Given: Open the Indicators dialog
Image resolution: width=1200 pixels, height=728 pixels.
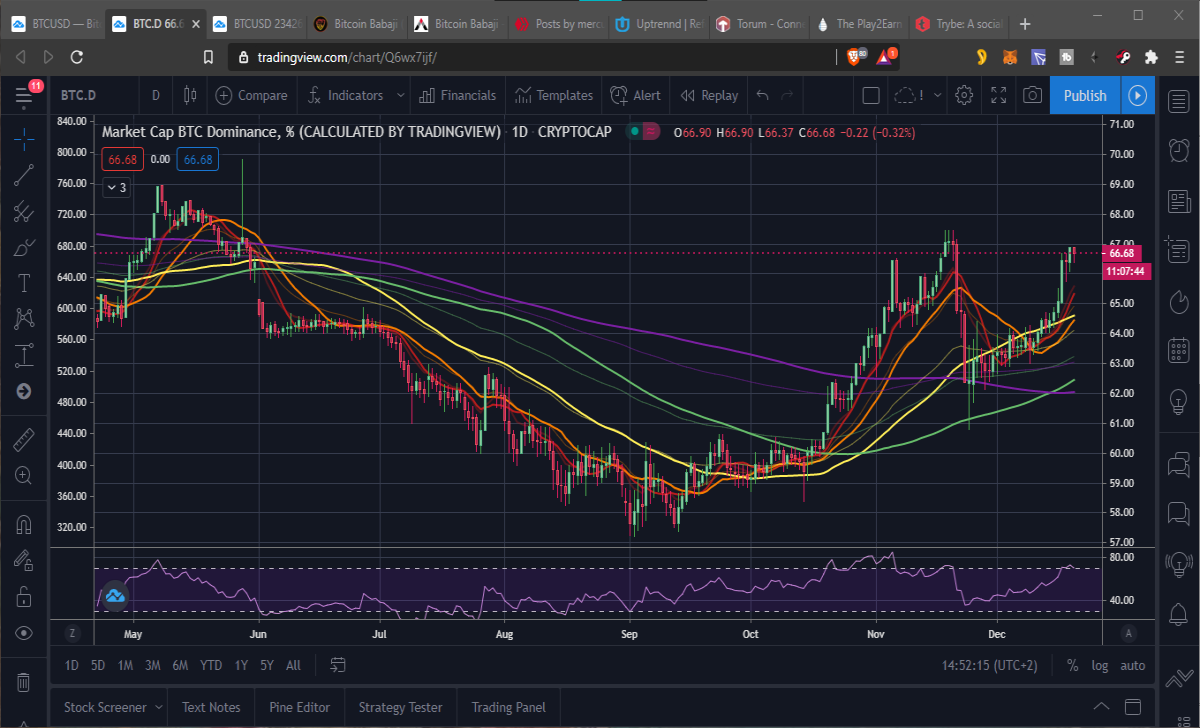Looking at the screenshot, I should pos(345,95).
